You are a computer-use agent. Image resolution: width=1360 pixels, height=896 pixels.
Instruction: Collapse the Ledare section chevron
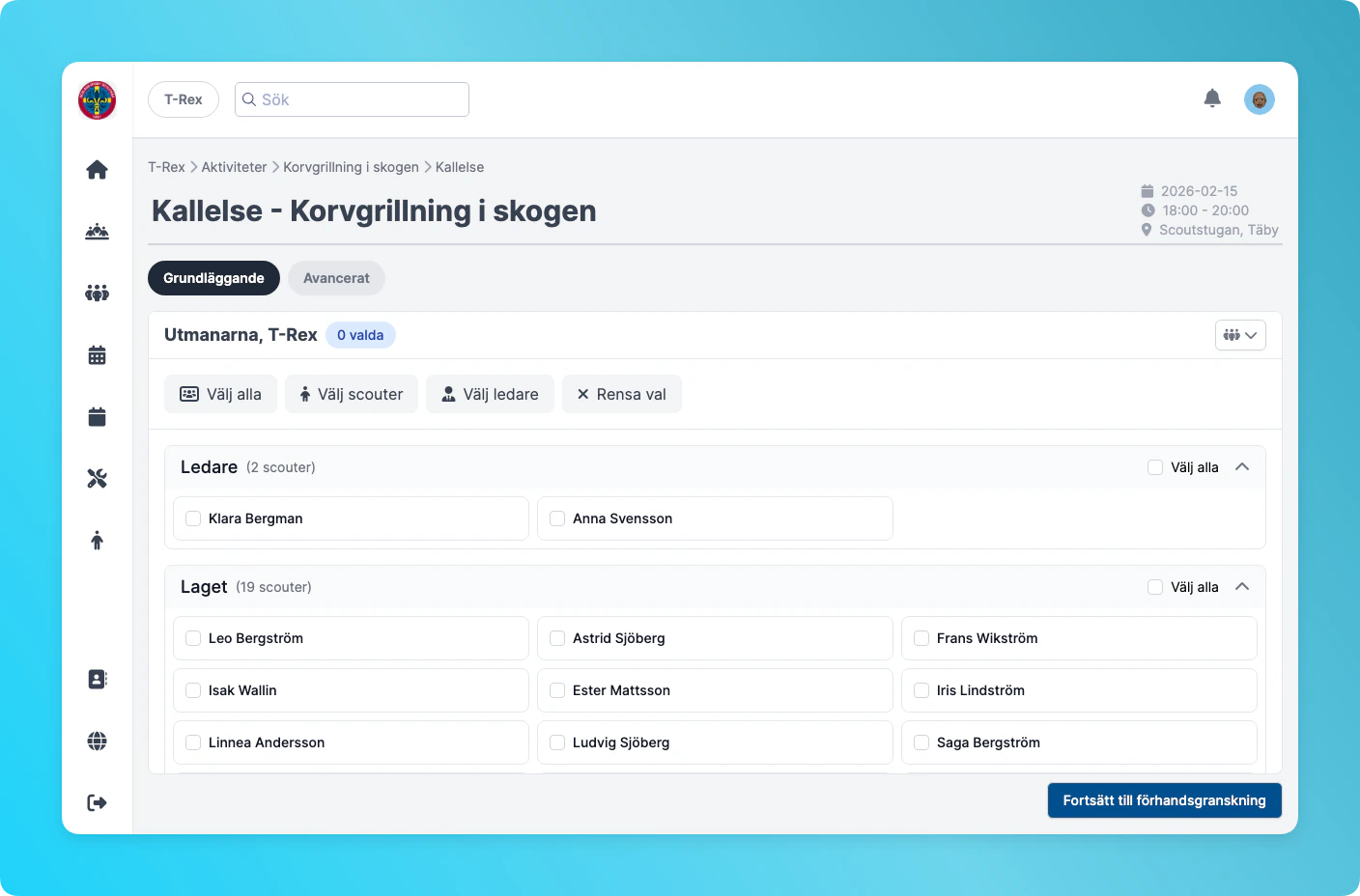coord(1243,466)
